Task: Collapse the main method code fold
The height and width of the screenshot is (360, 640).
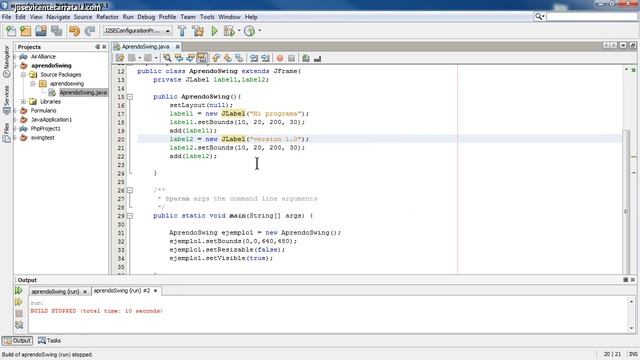Action: click(x=130, y=216)
